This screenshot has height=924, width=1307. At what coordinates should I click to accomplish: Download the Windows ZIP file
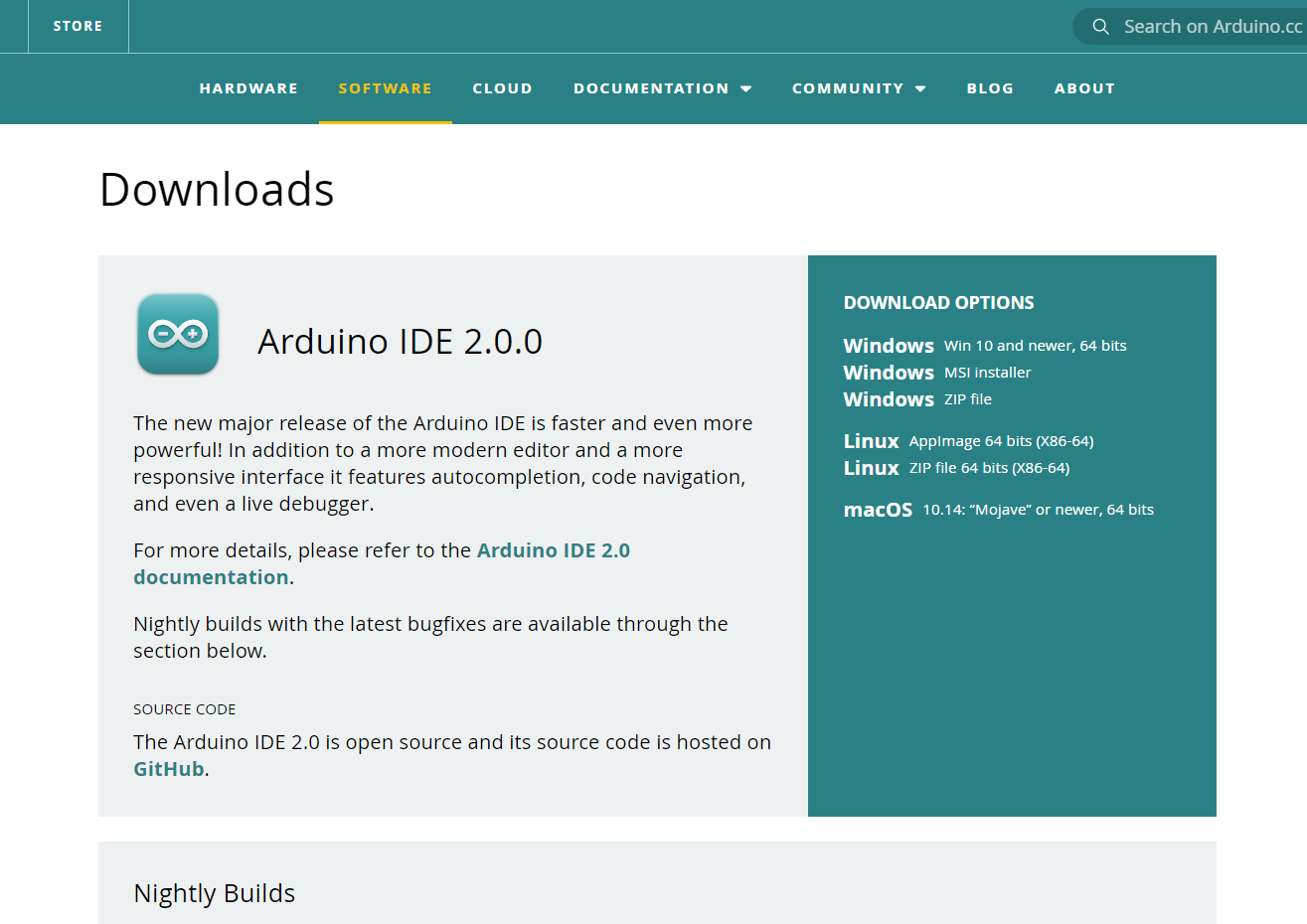917,399
